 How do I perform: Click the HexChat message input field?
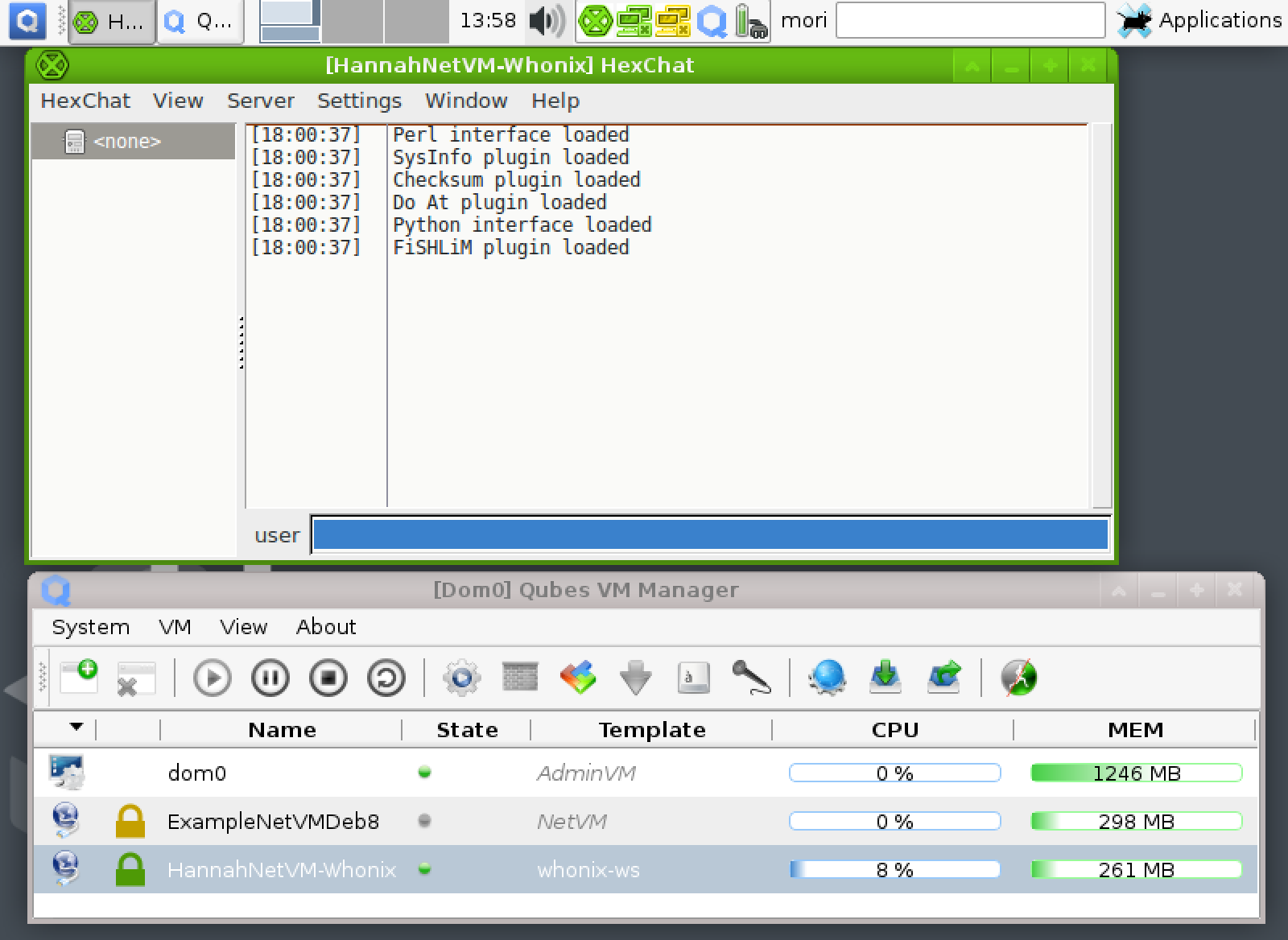point(710,535)
